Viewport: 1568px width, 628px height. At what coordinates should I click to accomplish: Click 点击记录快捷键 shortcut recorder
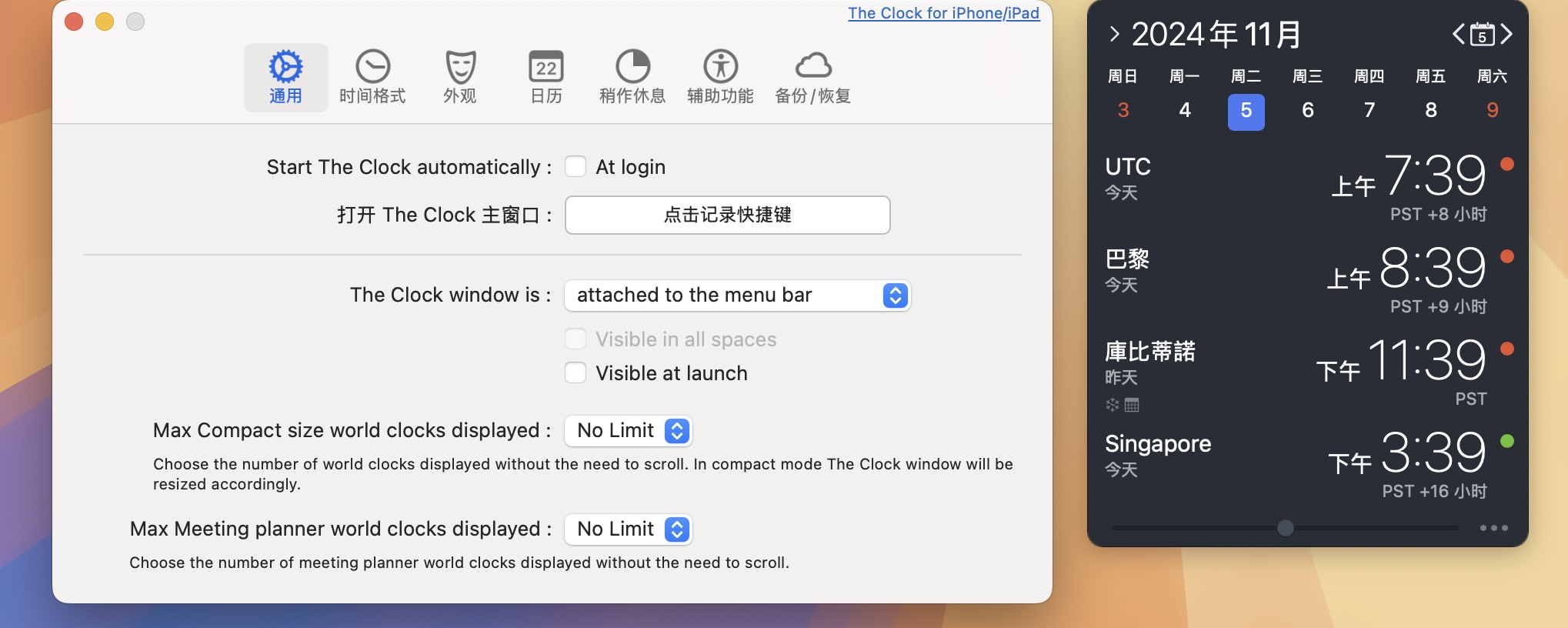tap(727, 215)
